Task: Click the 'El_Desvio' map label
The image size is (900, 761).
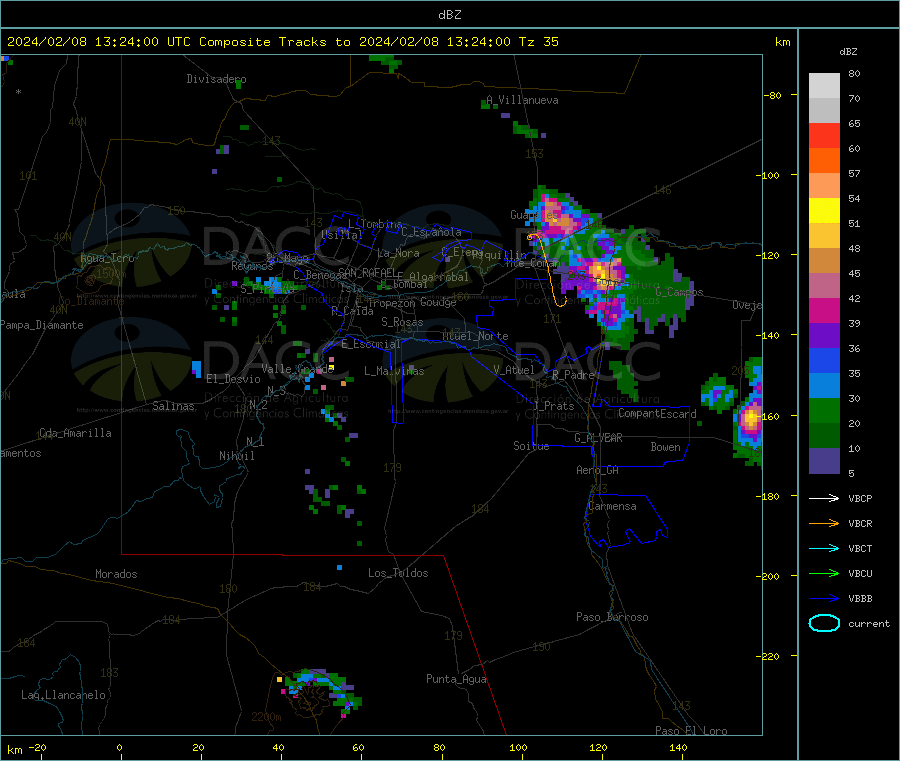Action: (x=233, y=379)
